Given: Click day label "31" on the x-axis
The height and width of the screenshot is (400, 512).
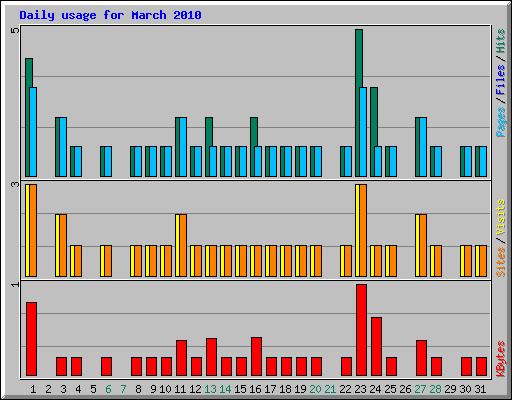Looking at the screenshot, I should coord(480,389).
